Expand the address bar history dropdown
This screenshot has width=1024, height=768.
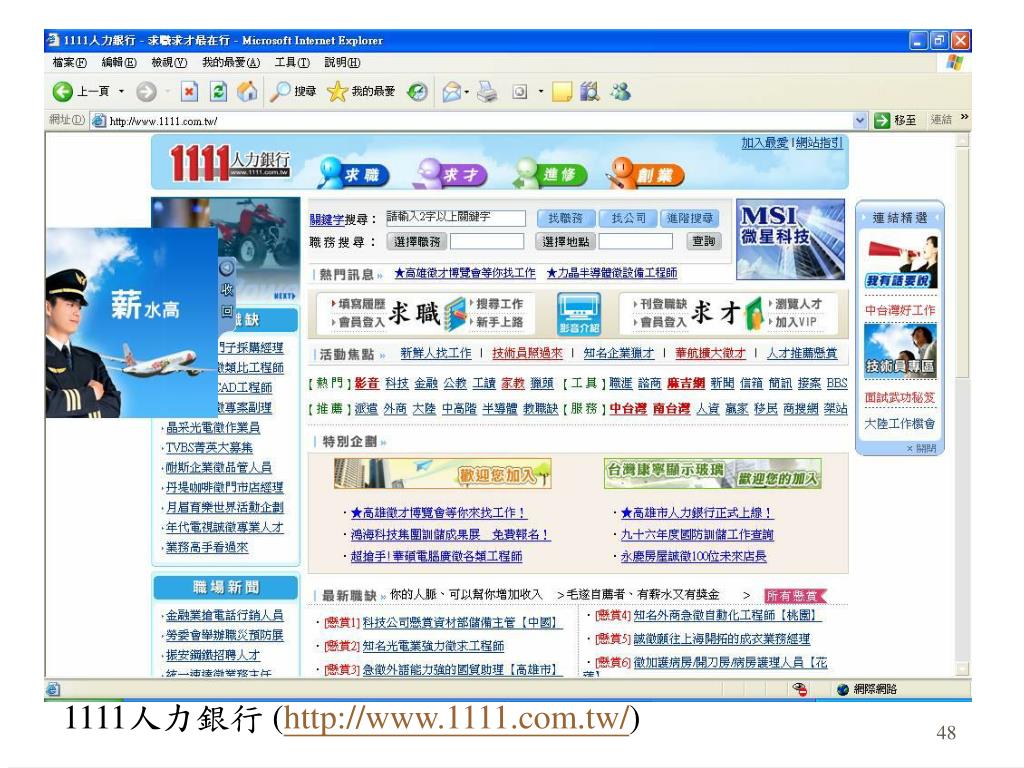860,120
